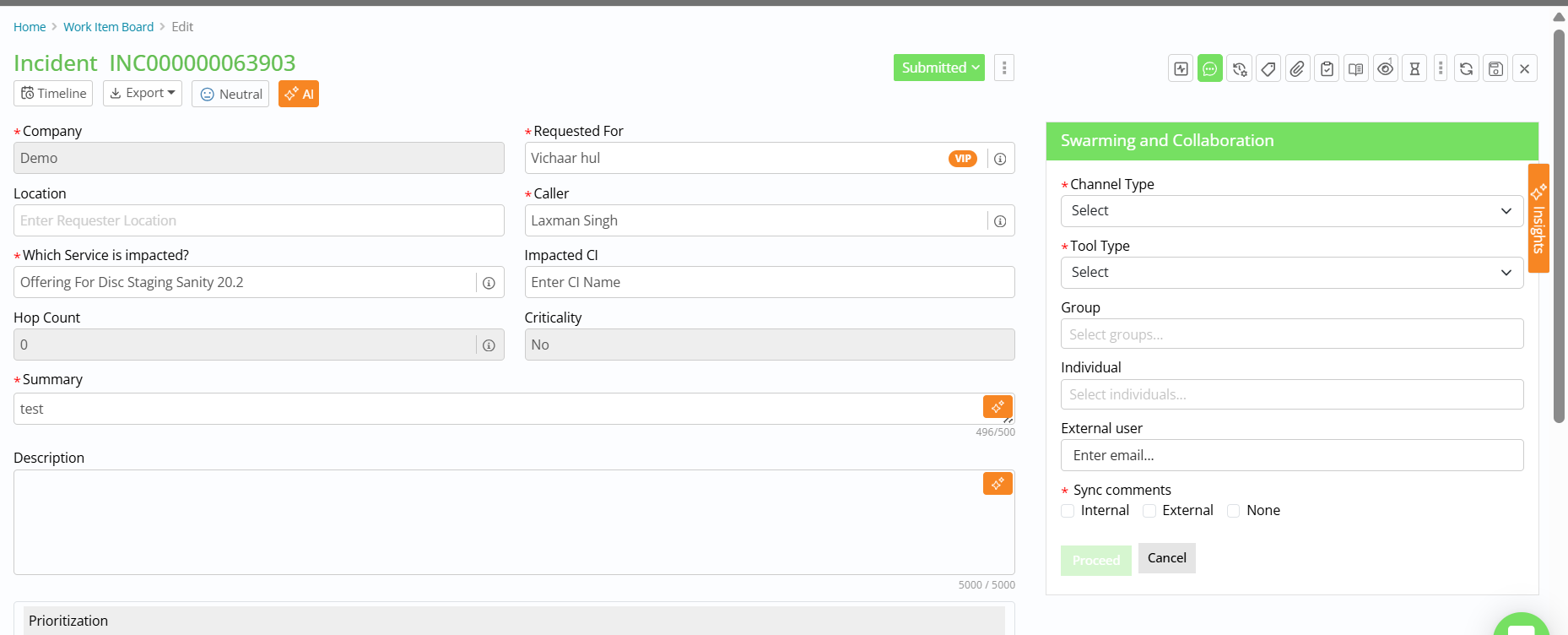Screen dimensions: 1568x635
Task: Open the Select groups multi-select field
Action: [1292, 334]
